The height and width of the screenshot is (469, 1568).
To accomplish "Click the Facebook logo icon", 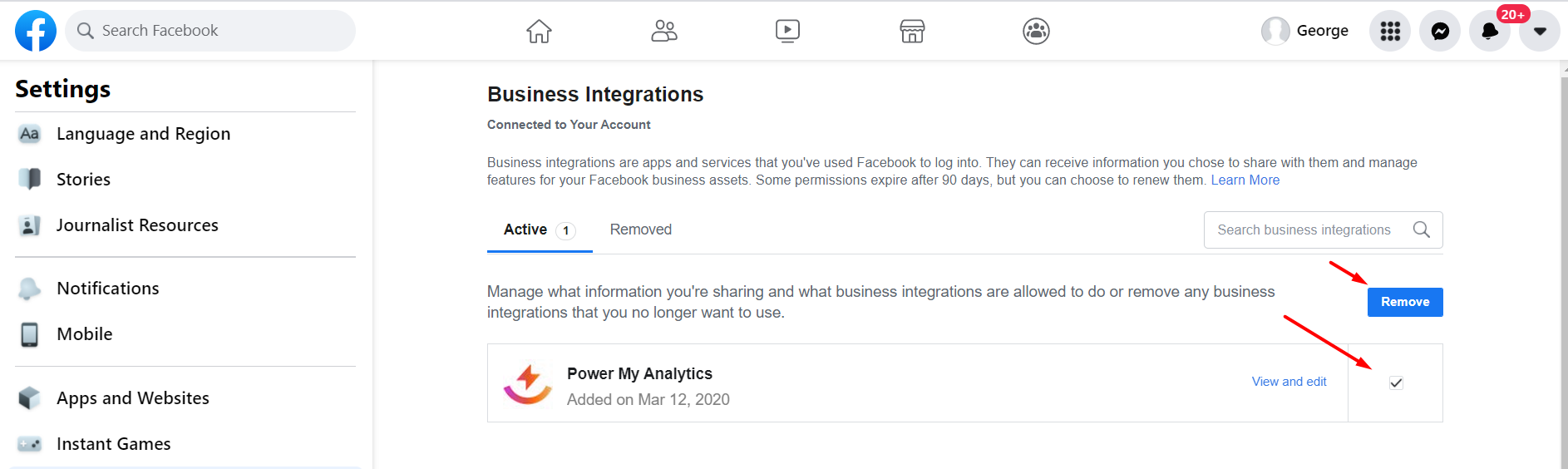I will click(36, 31).
